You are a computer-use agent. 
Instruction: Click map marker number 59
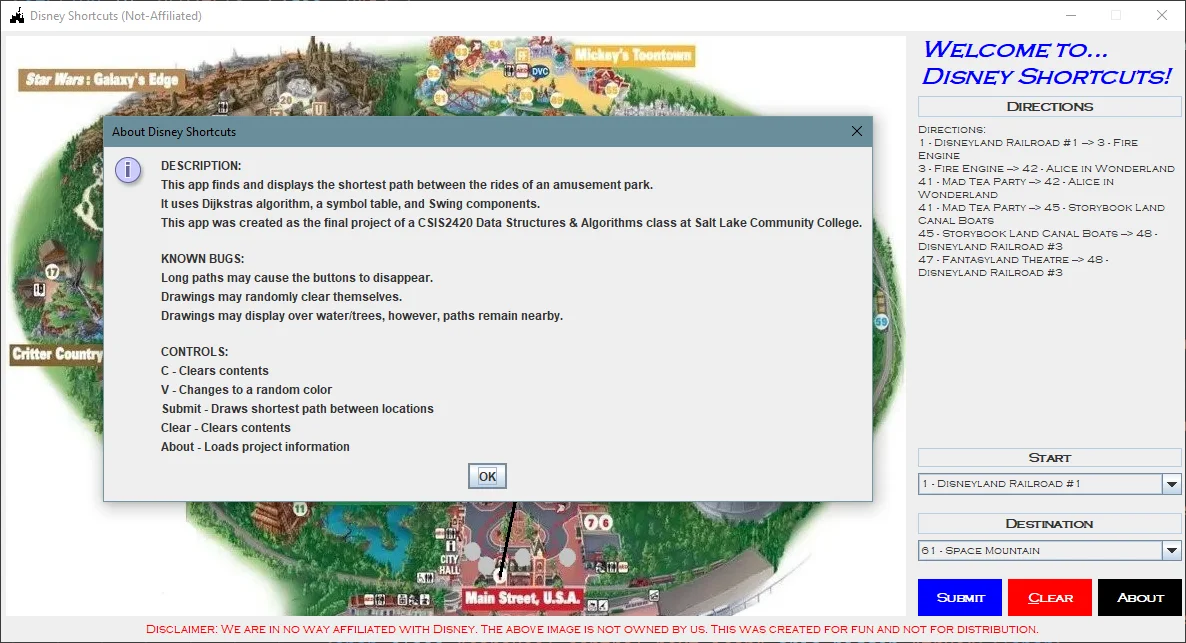tap(881, 322)
